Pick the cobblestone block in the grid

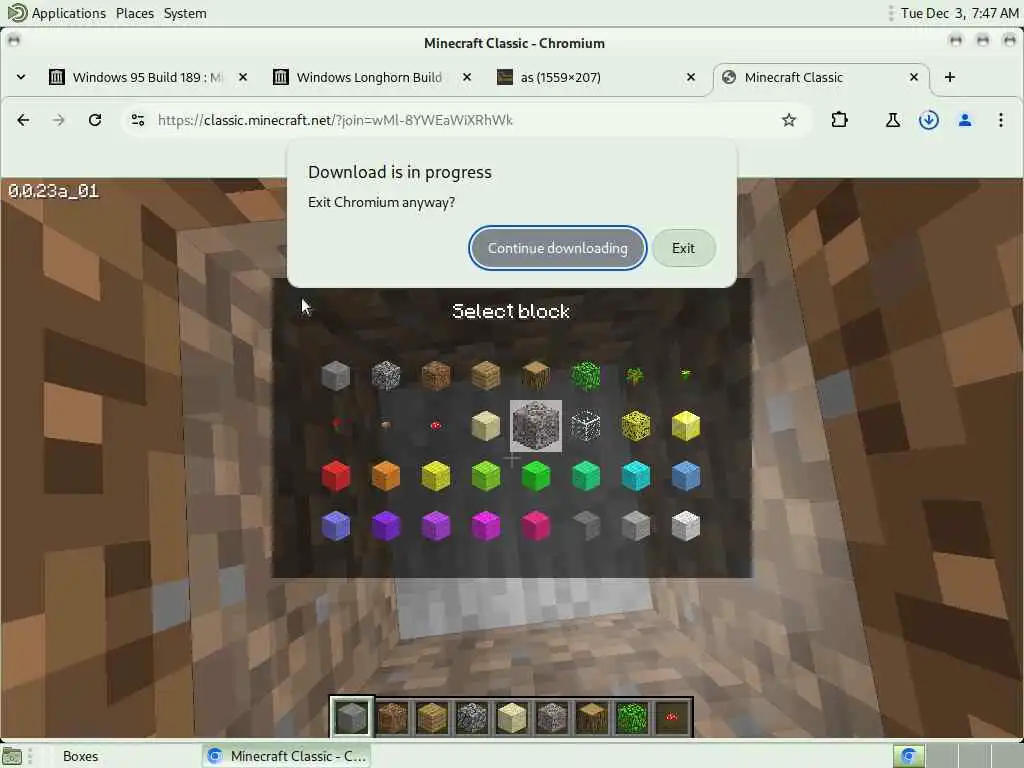pos(385,376)
